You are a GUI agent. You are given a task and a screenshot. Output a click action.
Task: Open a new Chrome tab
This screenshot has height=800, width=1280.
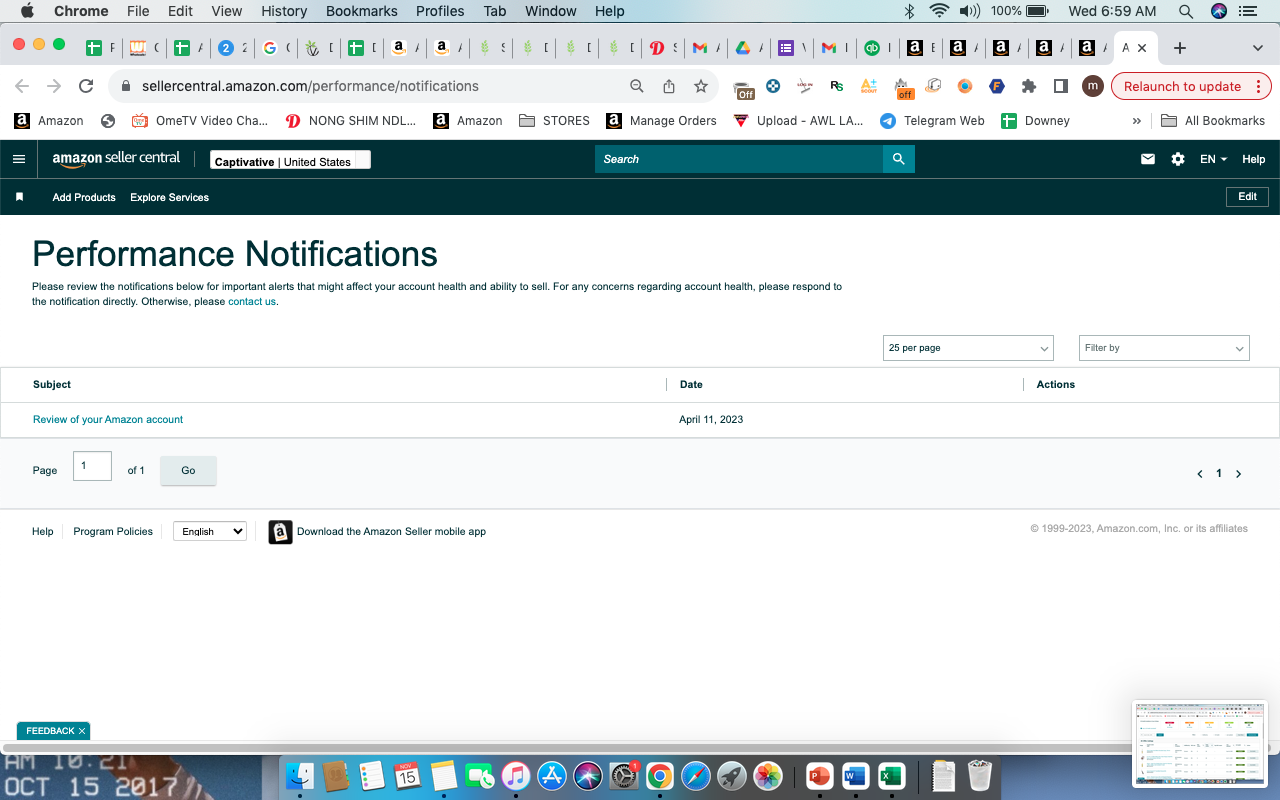[x=1180, y=48]
